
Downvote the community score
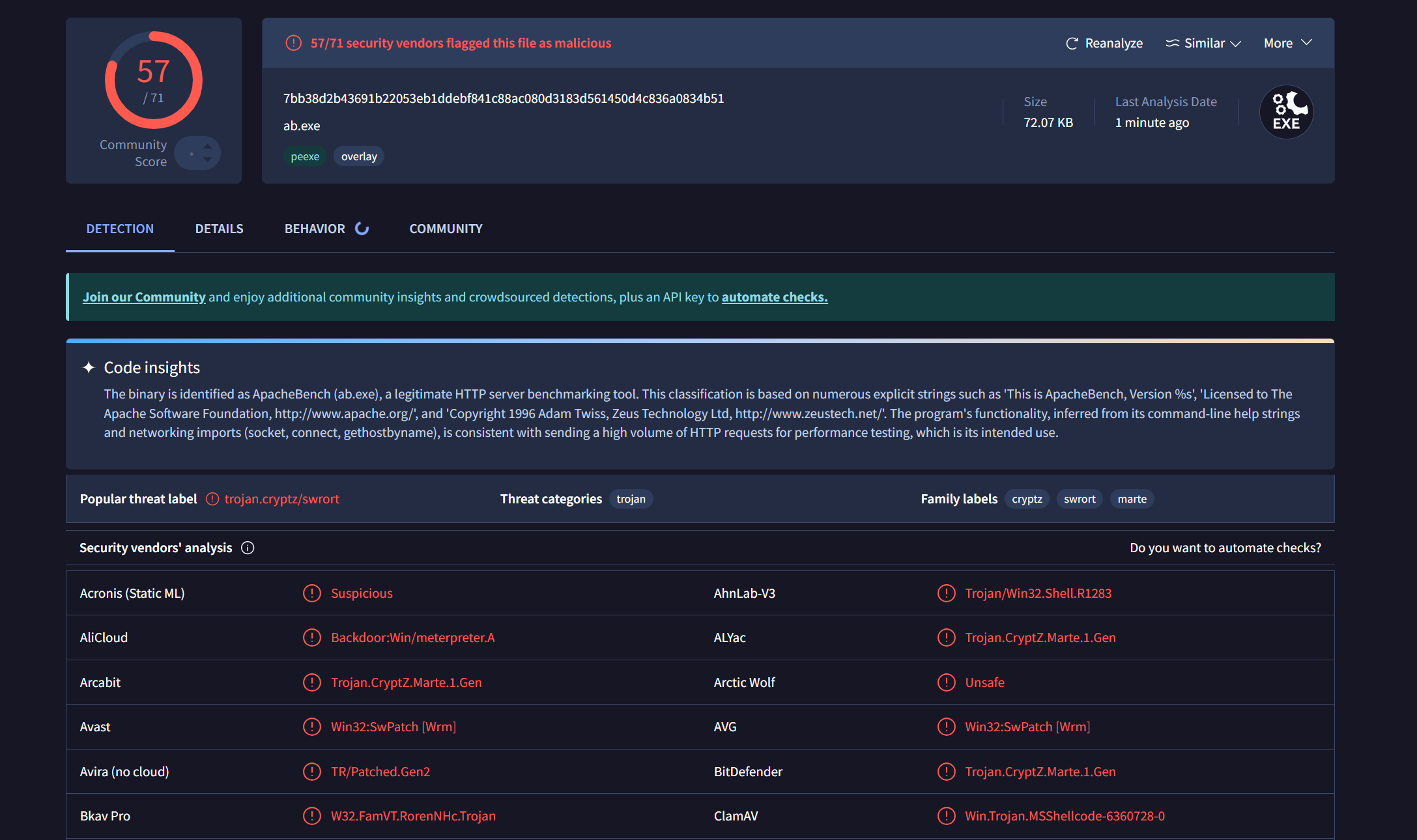click(x=207, y=160)
